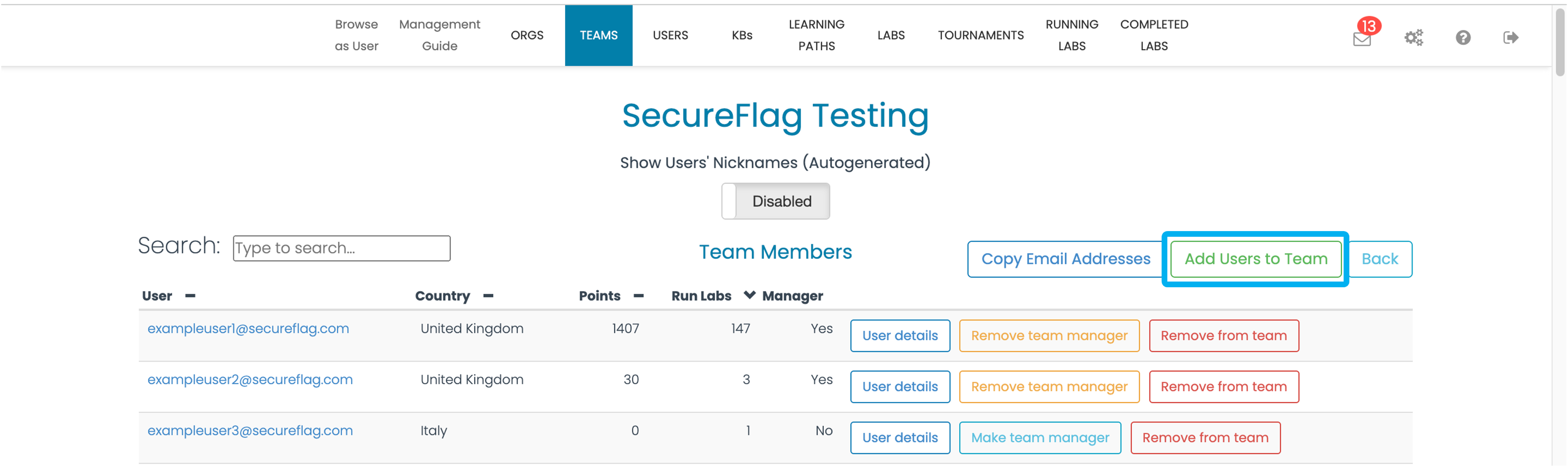The height and width of the screenshot is (467, 1568).
Task: Switch to the USERS tab
Action: tap(670, 35)
